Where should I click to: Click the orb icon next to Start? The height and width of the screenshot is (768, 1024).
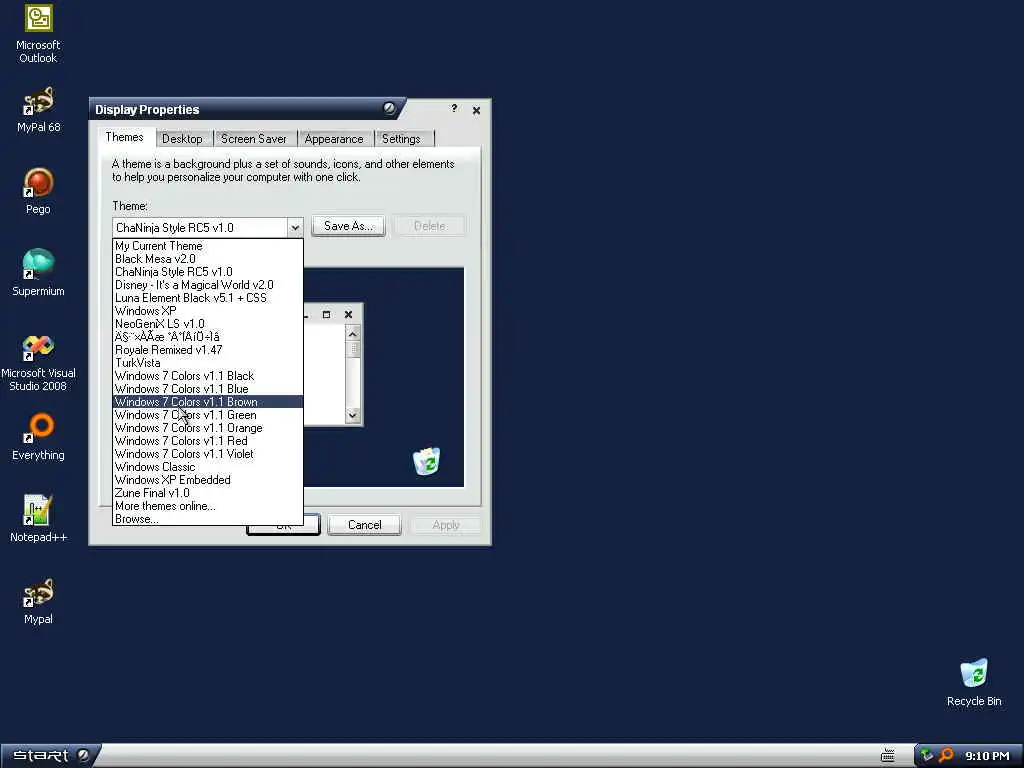pos(83,756)
